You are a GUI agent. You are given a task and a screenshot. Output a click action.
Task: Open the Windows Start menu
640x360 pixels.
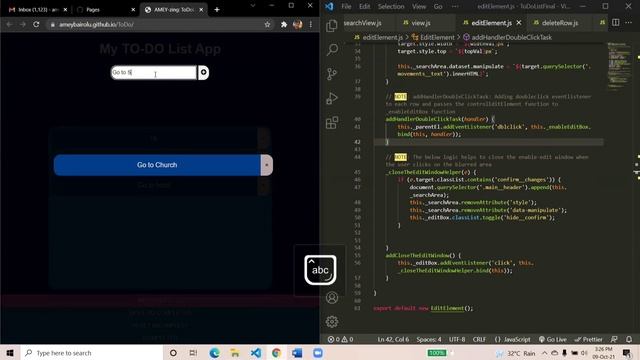[10, 353]
